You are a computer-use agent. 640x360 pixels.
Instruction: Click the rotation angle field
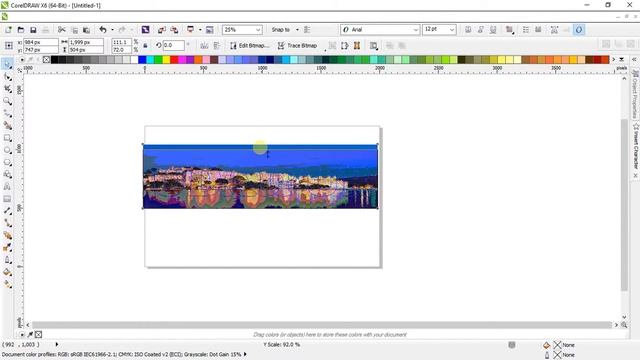[174, 45]
